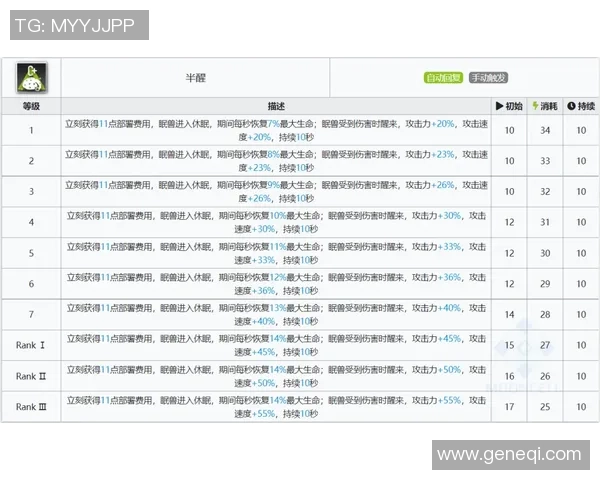Select the Rank III row label

pyautogui.click(x=31, y=407)
